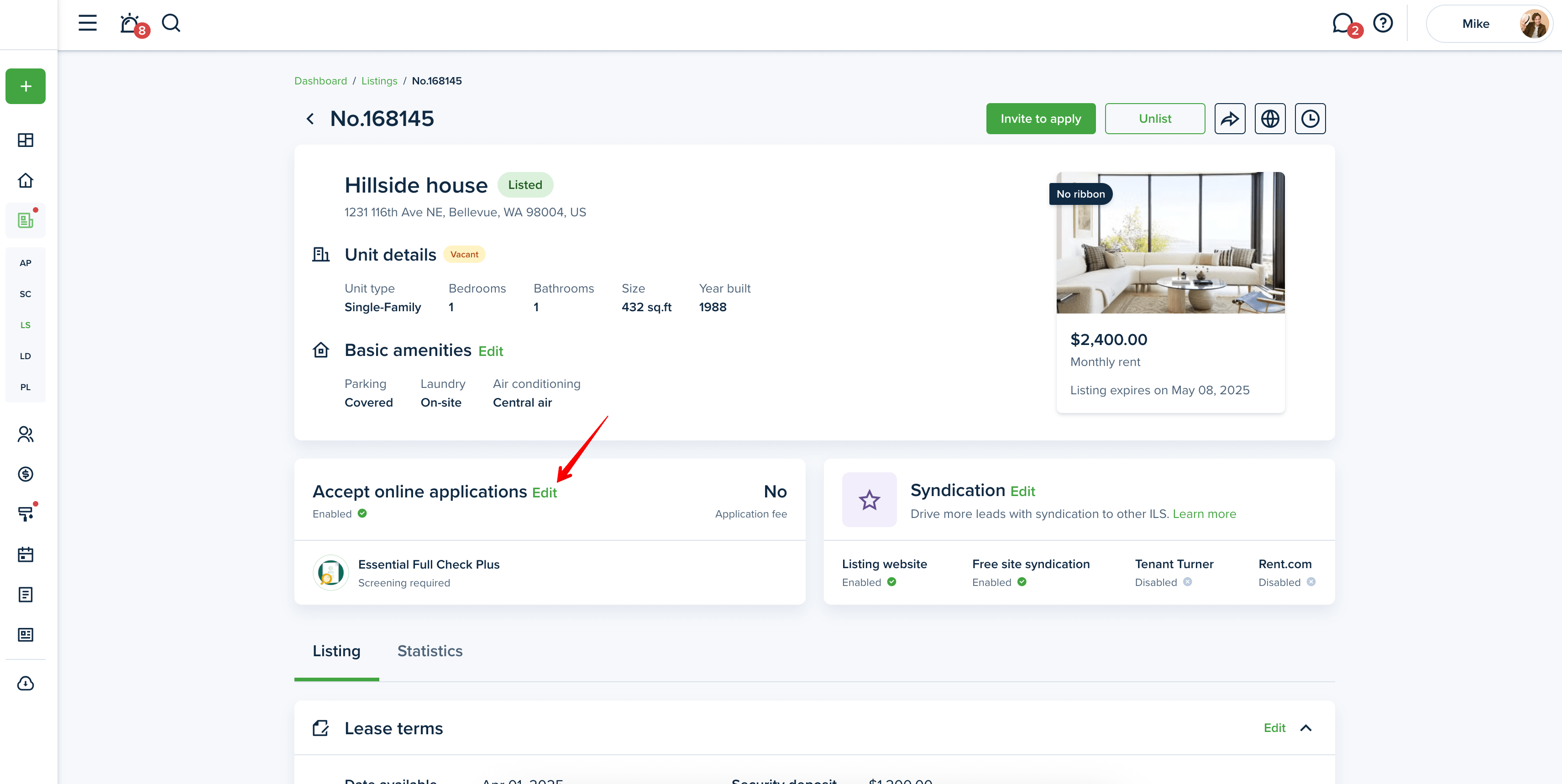Click the globe listing website icon
The image size is (1562, 784).
point(1270,119)
